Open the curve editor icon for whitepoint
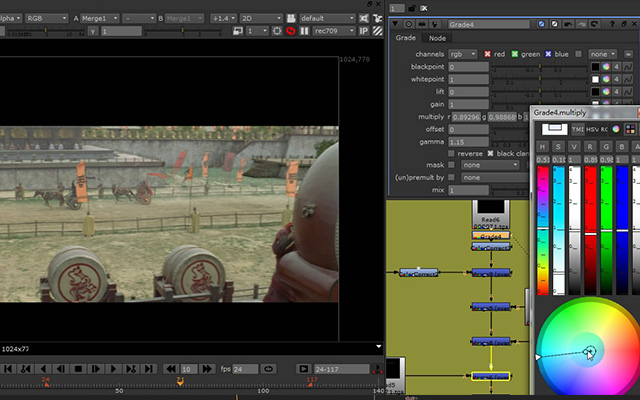 click(628, 79)
